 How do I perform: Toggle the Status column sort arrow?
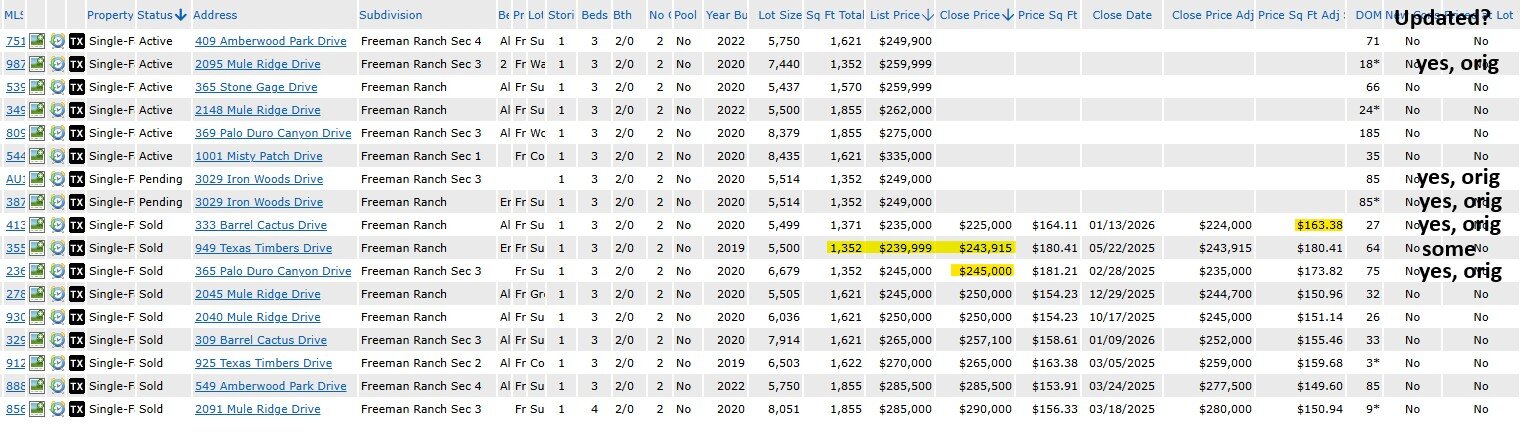click(x=180, y=15)
